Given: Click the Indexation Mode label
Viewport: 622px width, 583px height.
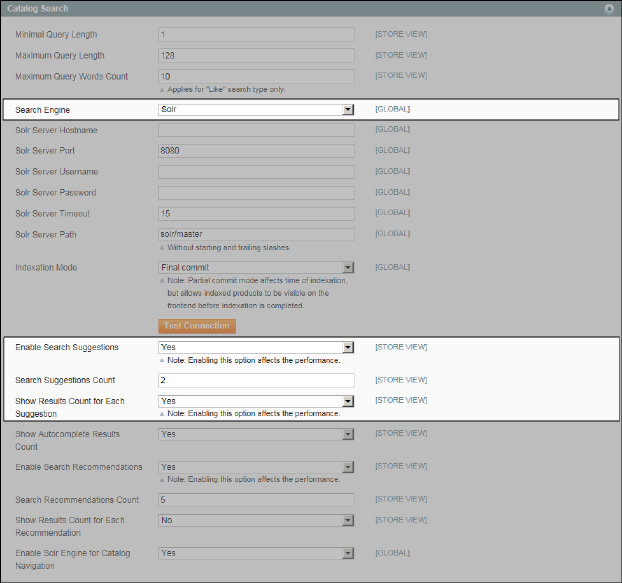Looking at the screenshot, I should 46,267.
